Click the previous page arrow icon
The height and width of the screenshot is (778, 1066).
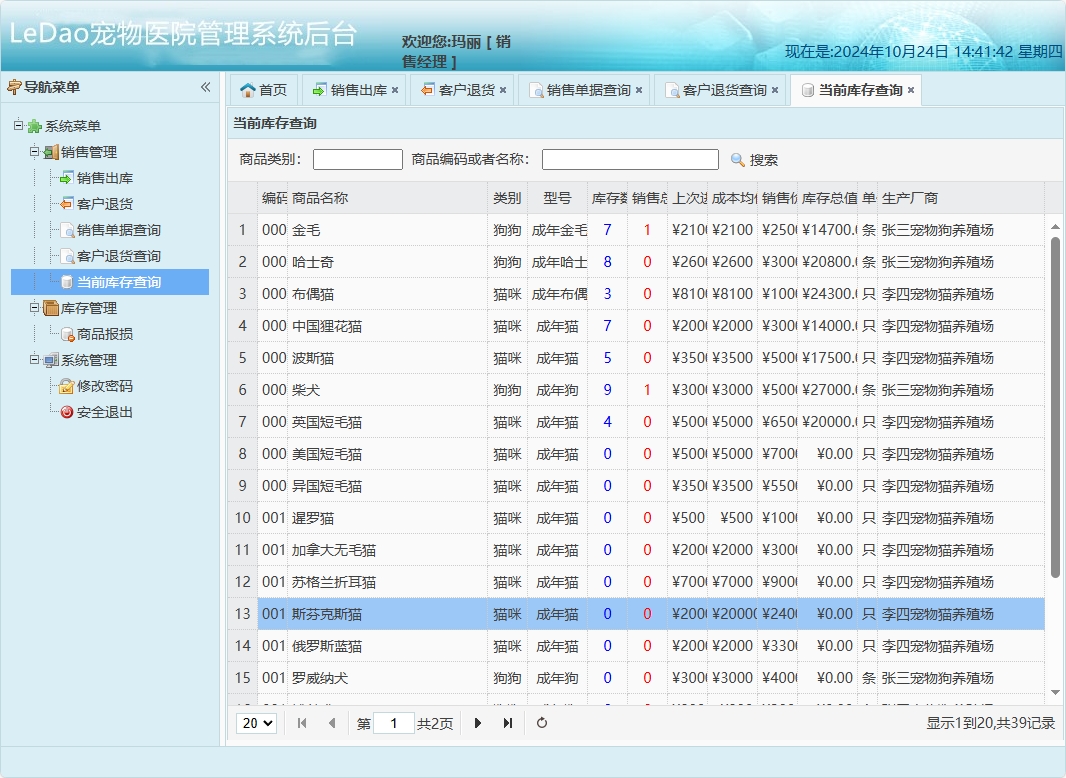330,723
